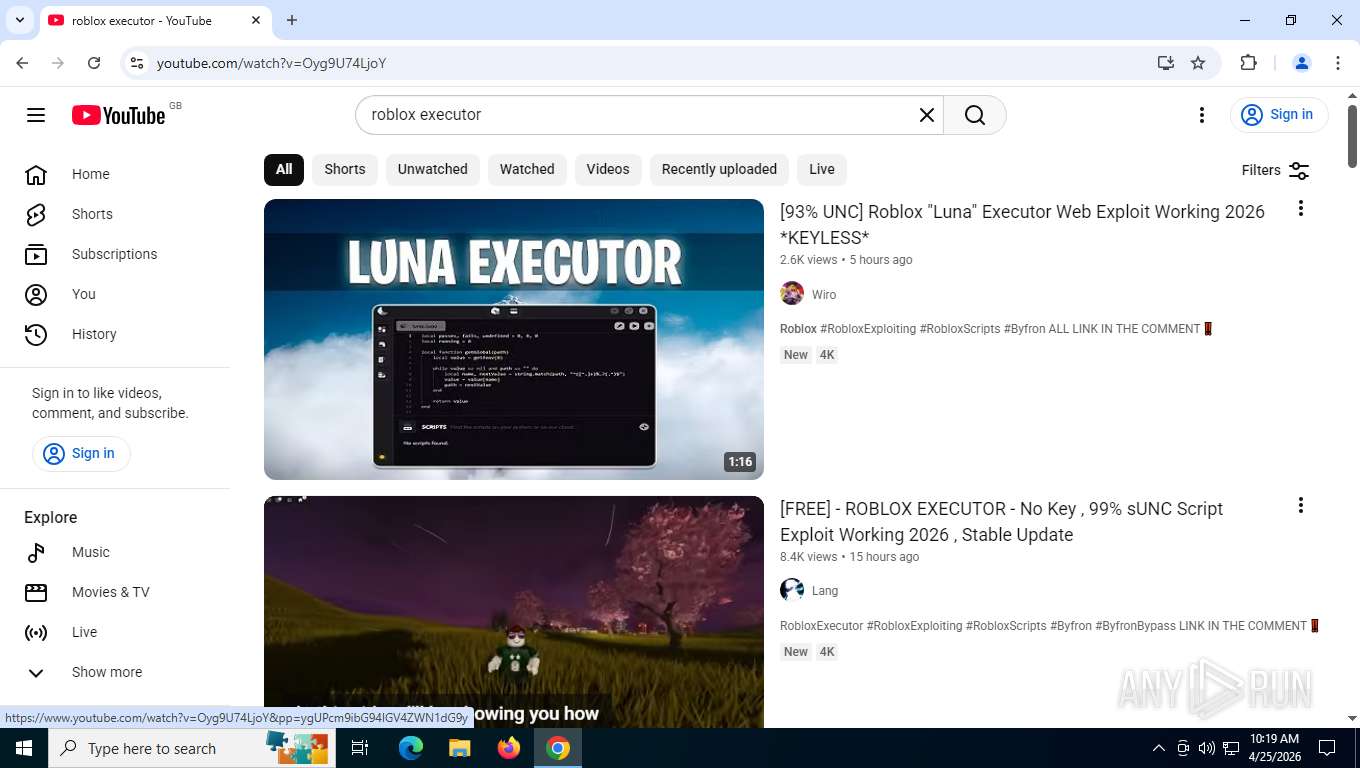Select the Live filter chip

822,169
